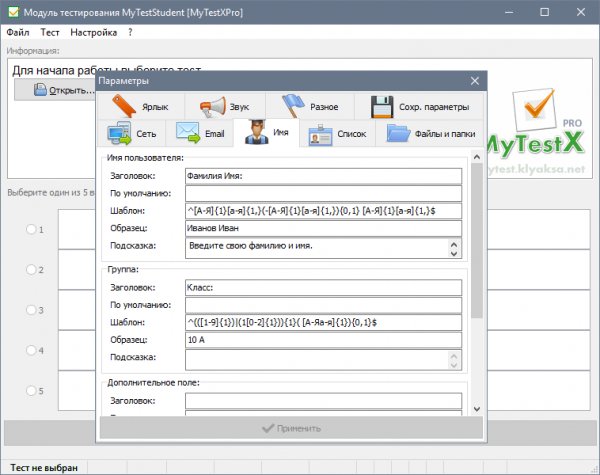
Task: Click the MyTestX PRO checkmark logo
Action: 535,109
